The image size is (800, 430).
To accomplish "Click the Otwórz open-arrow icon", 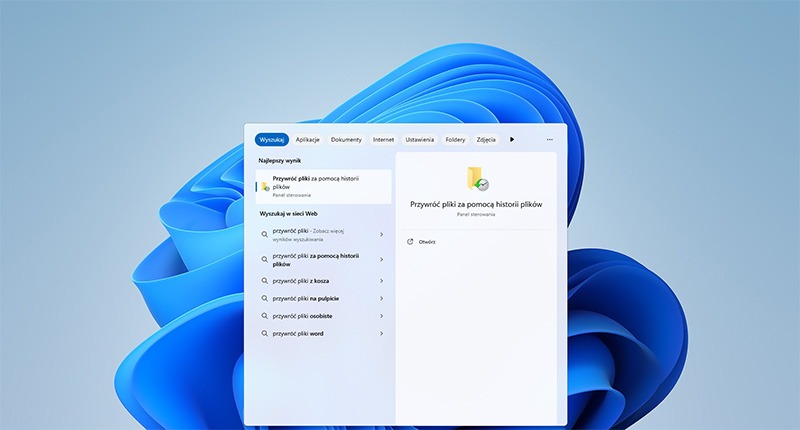I will coord(410,242).
